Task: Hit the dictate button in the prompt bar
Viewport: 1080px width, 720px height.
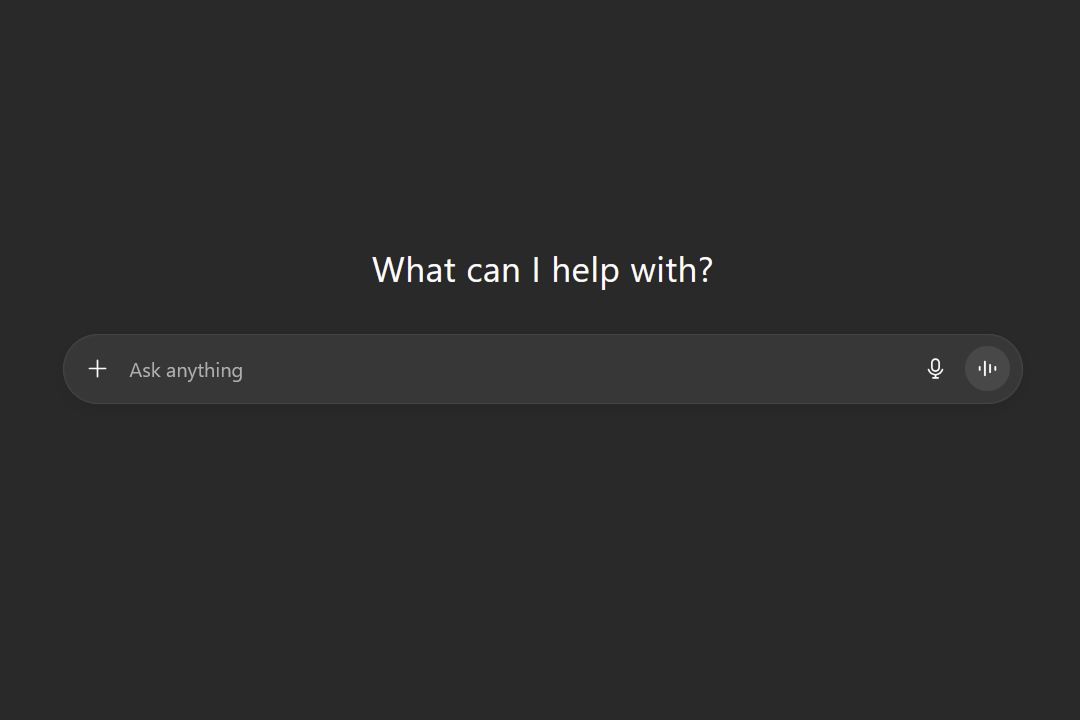Action: coord(935,369)
